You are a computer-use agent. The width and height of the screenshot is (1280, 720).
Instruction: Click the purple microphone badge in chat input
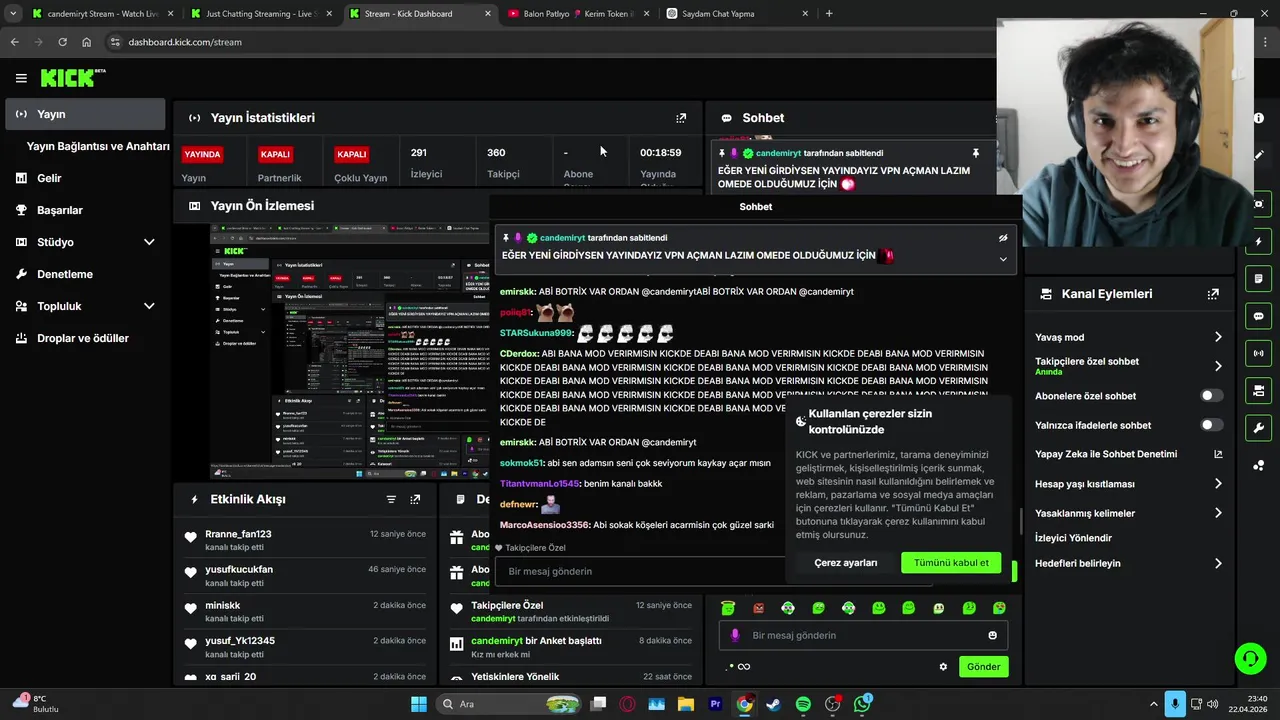click(x=735, y=635)
